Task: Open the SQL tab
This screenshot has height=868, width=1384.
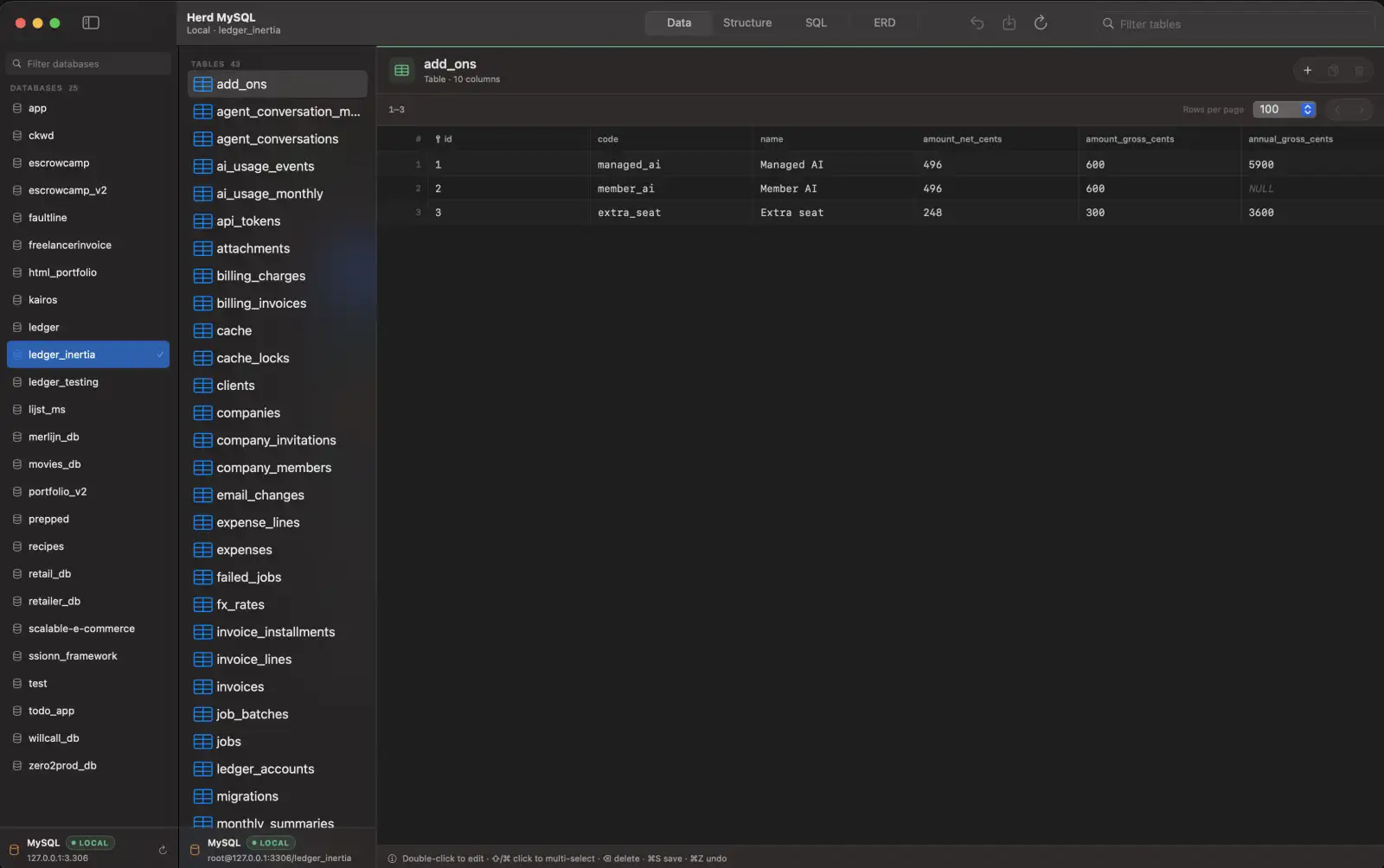Action: (816, 23)
